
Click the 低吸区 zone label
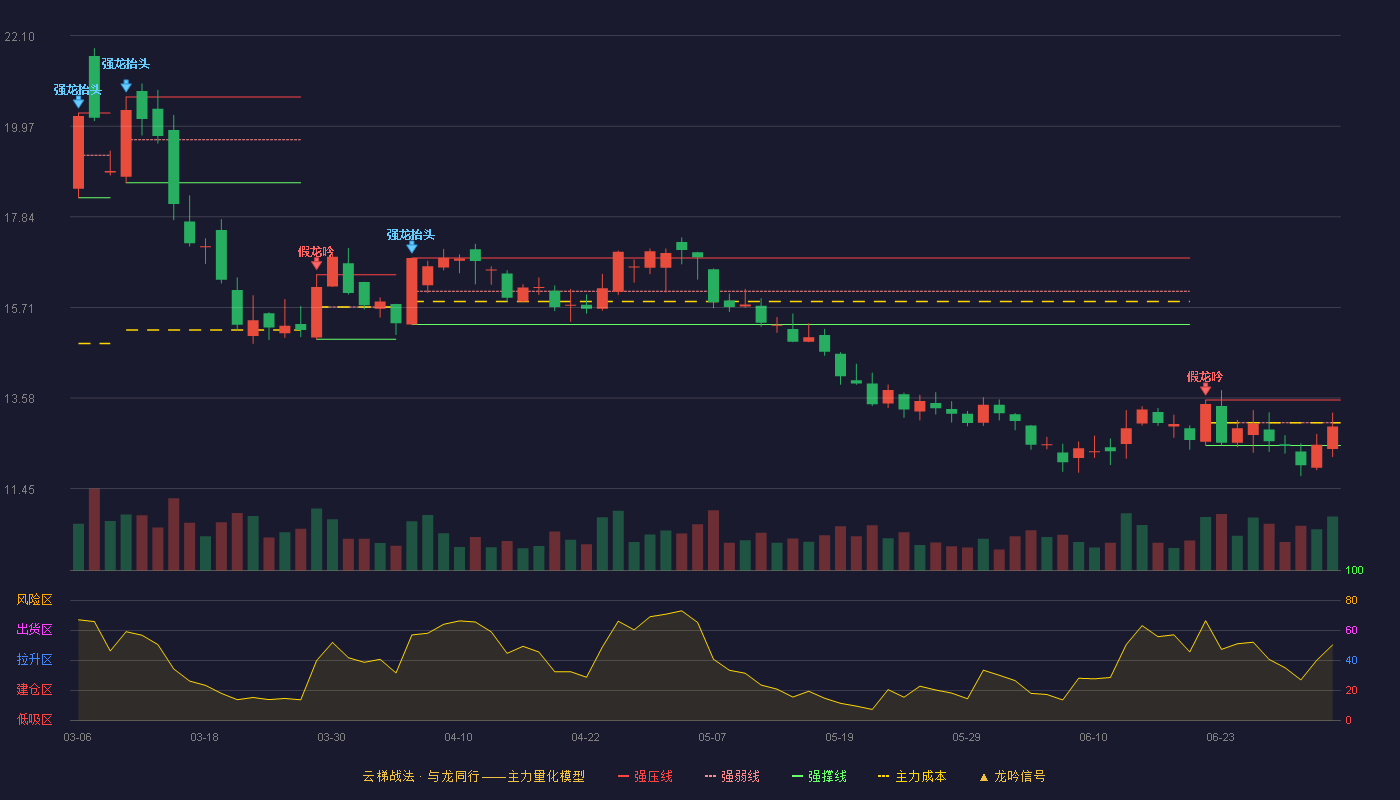click(x=34, y=719)
